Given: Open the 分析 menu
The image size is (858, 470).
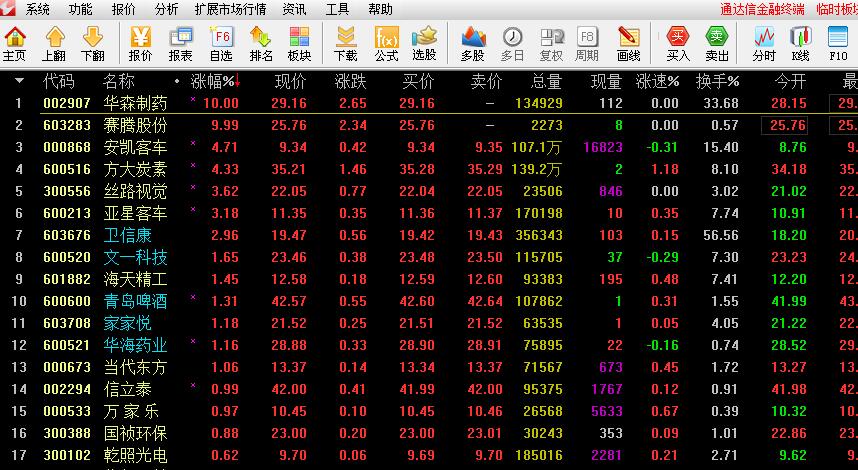Looking at the screenshot, I should (x=166, y=9).
